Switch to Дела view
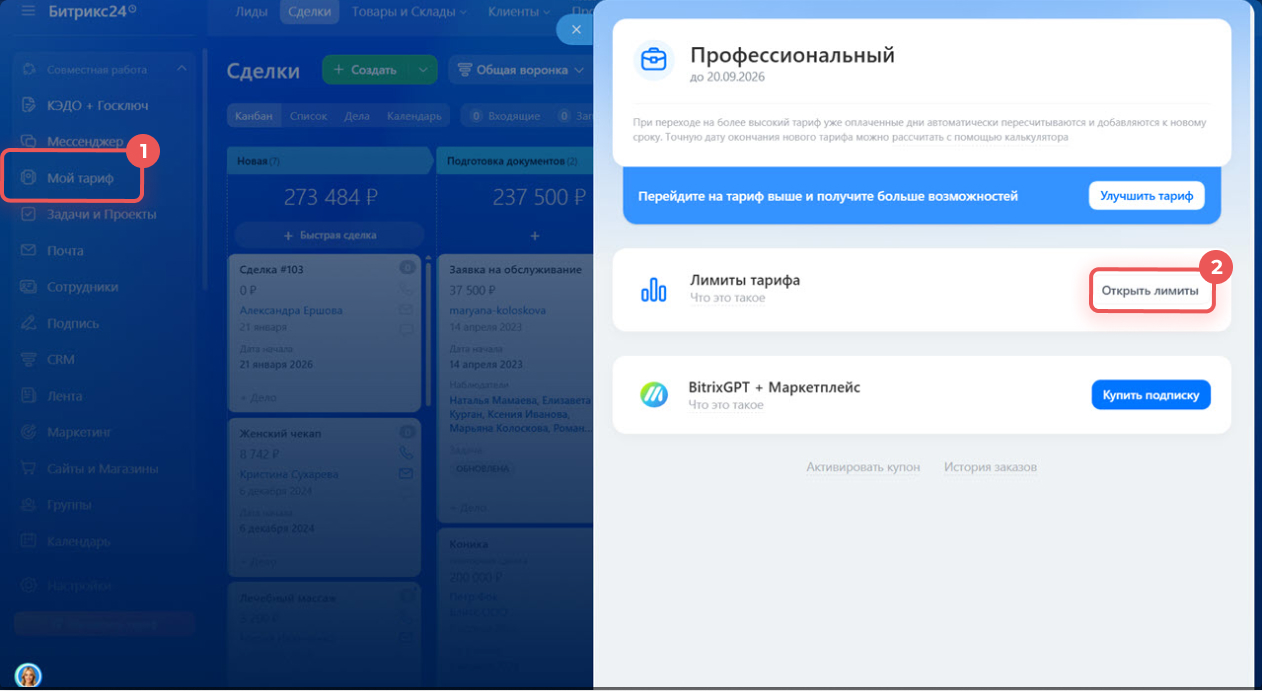Screen dimensions: 1262x691 357,116
